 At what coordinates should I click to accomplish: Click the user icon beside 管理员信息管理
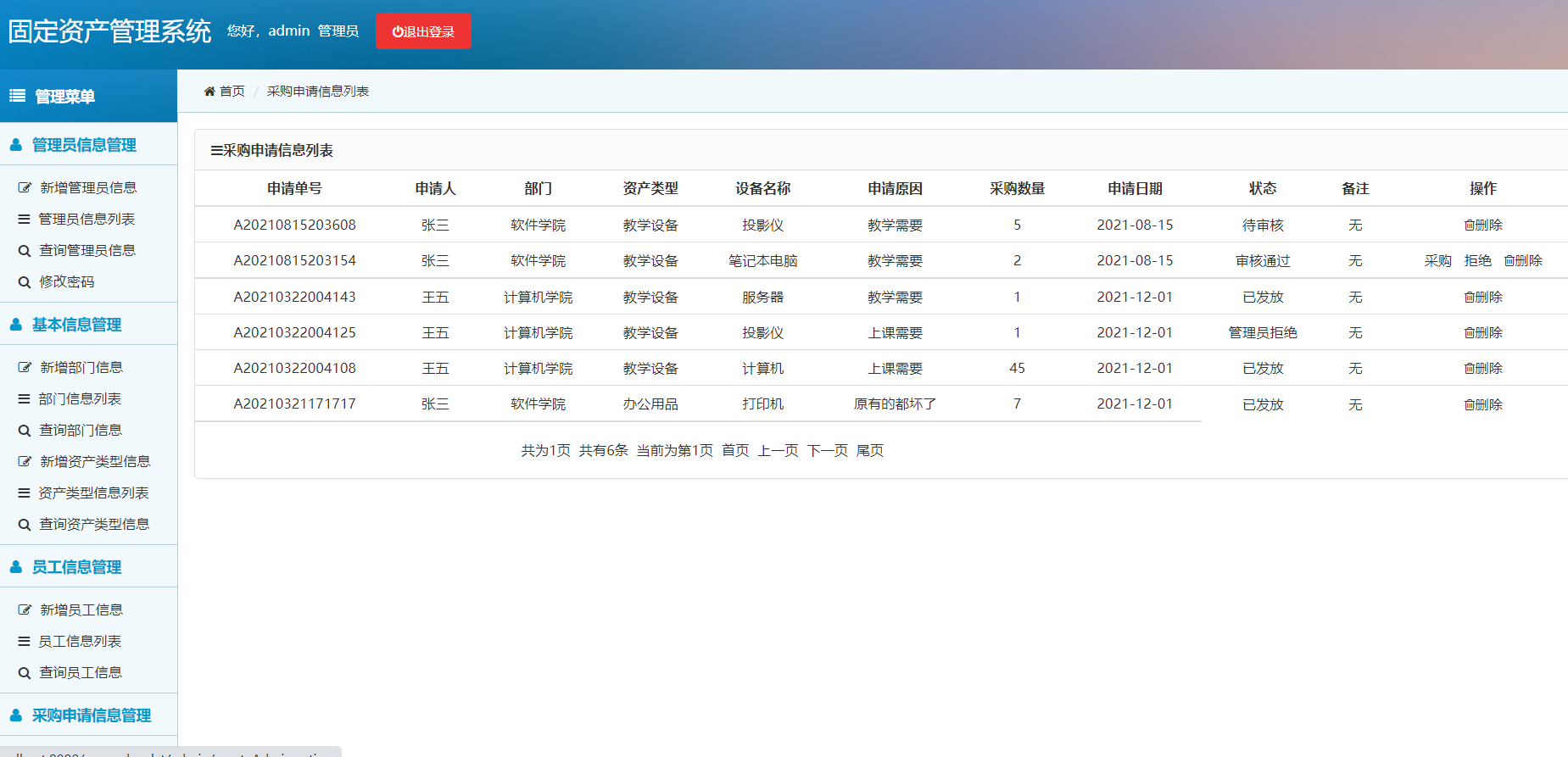click(16, 145)
